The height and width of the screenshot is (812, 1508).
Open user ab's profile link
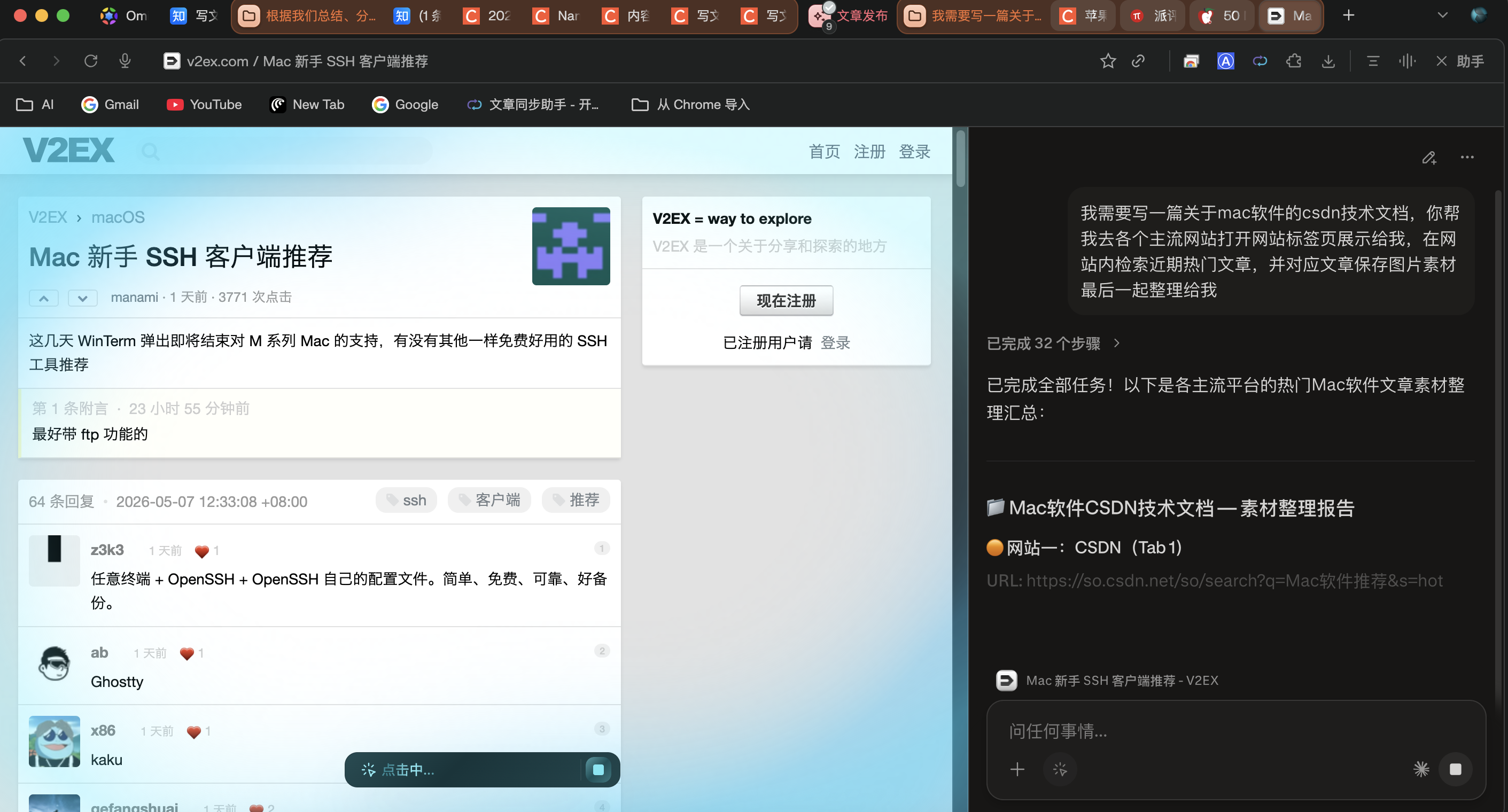point(99,652)
